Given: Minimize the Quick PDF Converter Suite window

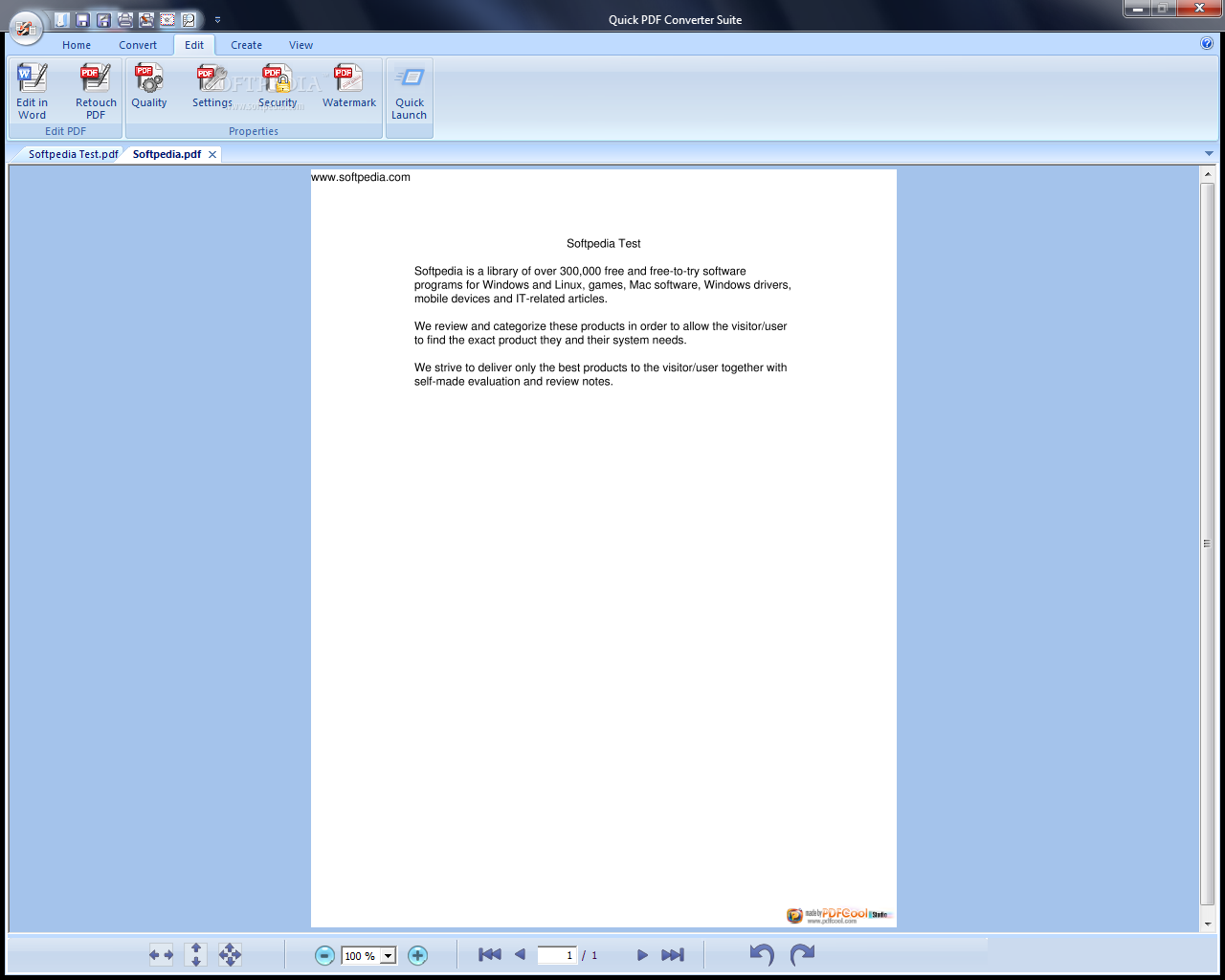Looking at the screenshot, I should coord(1137,9).
